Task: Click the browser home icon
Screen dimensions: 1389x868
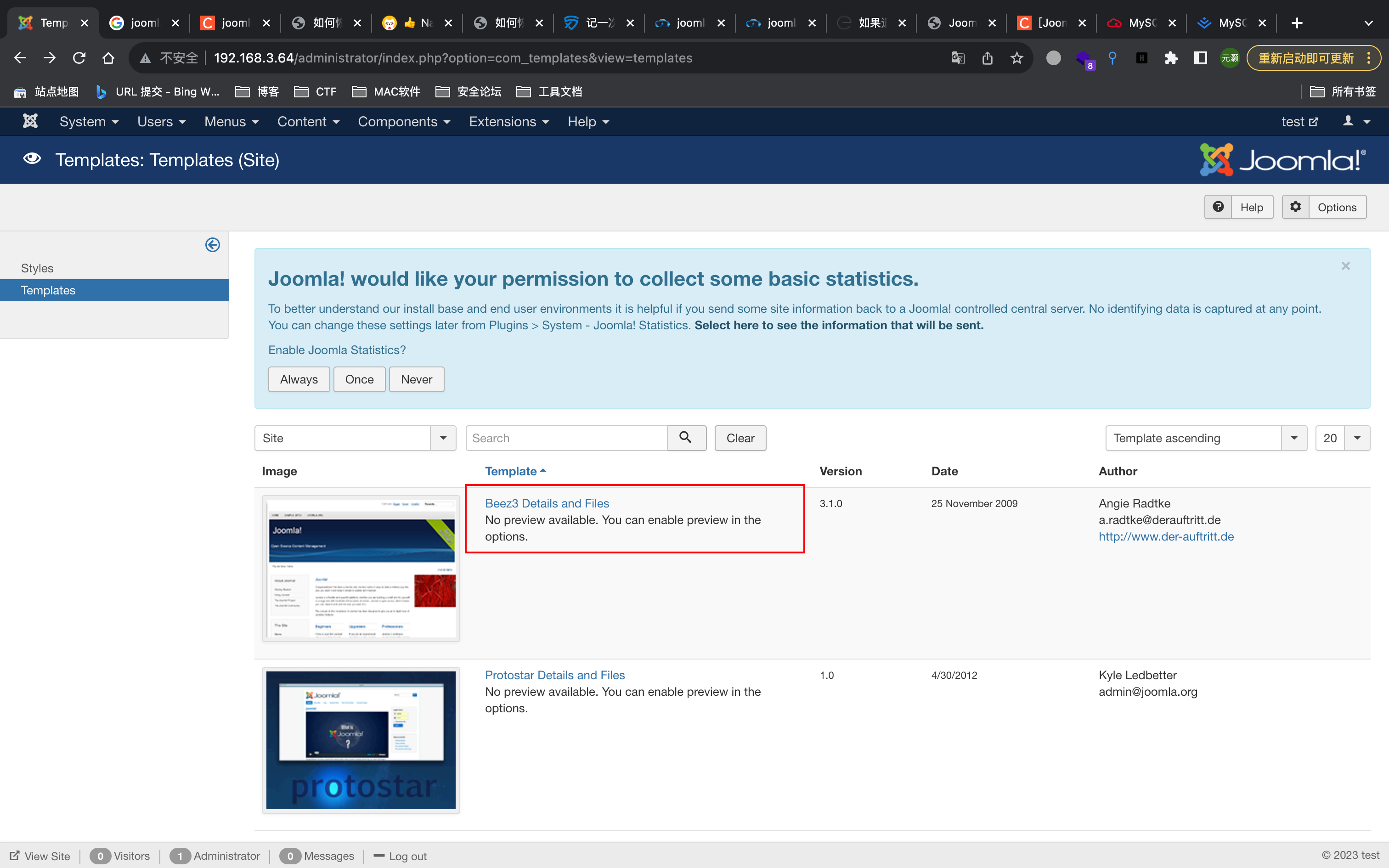Action: (108, 58)
